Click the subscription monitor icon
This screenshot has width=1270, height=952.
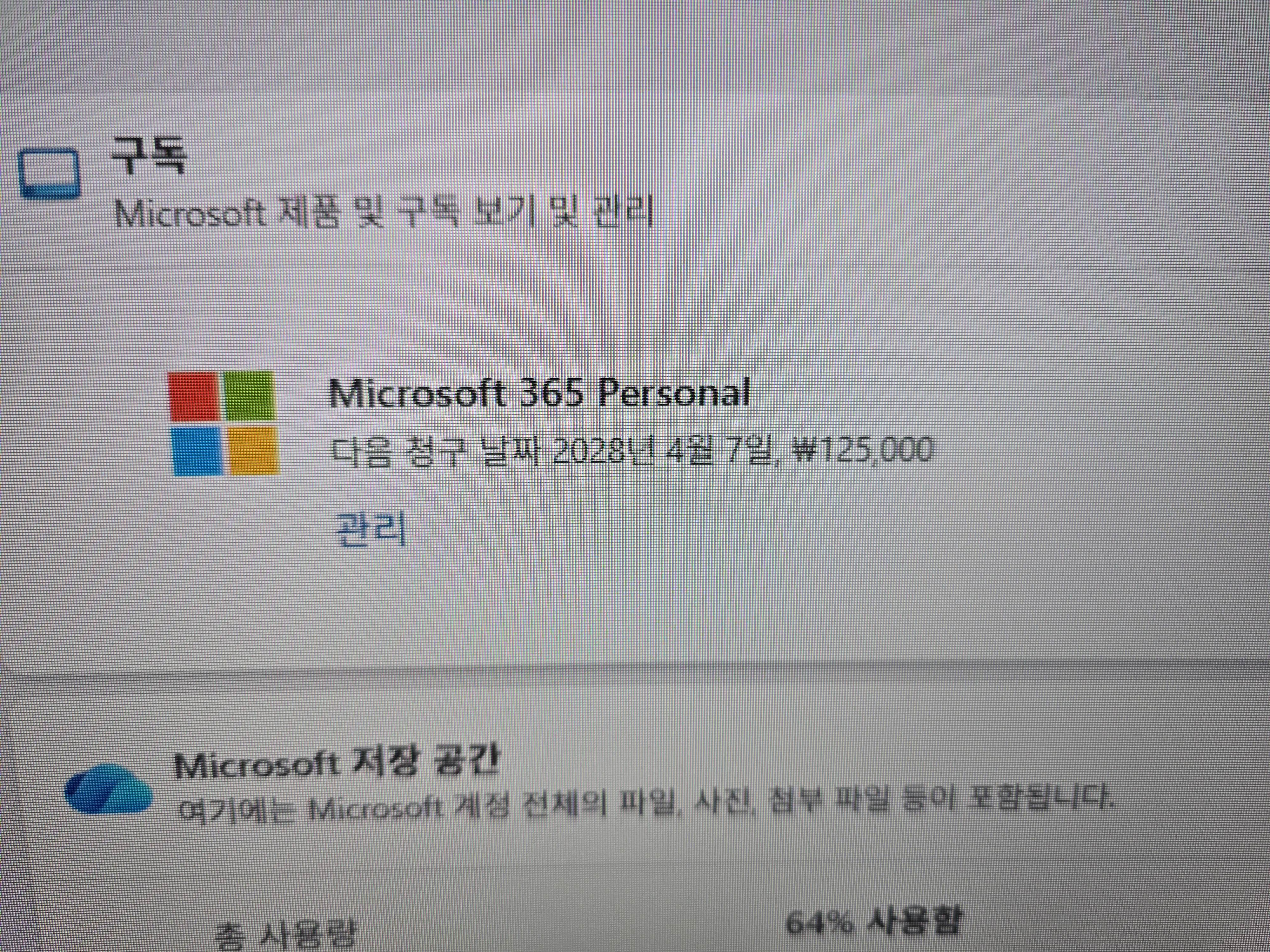click(x=50, y=173)
